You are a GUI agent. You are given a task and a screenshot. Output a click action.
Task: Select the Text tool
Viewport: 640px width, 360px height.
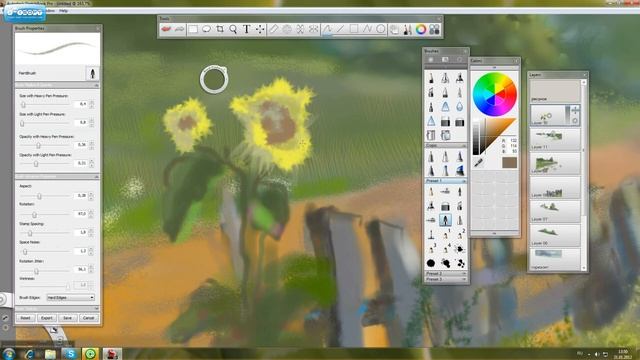coord(247,29)
